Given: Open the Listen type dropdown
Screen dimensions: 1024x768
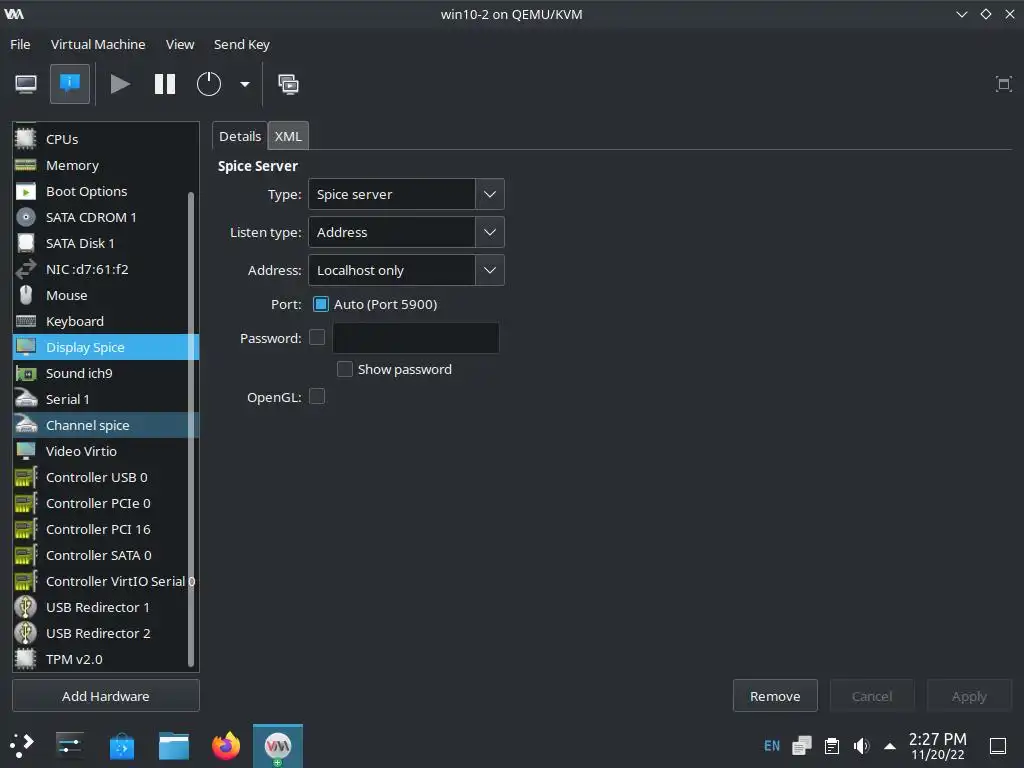Looking at the screenshot, I should tap(406, 232).
